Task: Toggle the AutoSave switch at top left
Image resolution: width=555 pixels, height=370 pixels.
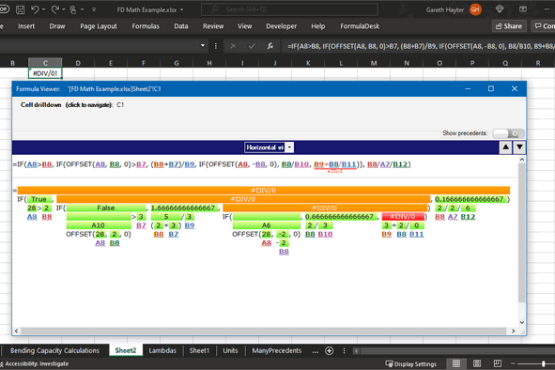Action: (x=4, y=9)
